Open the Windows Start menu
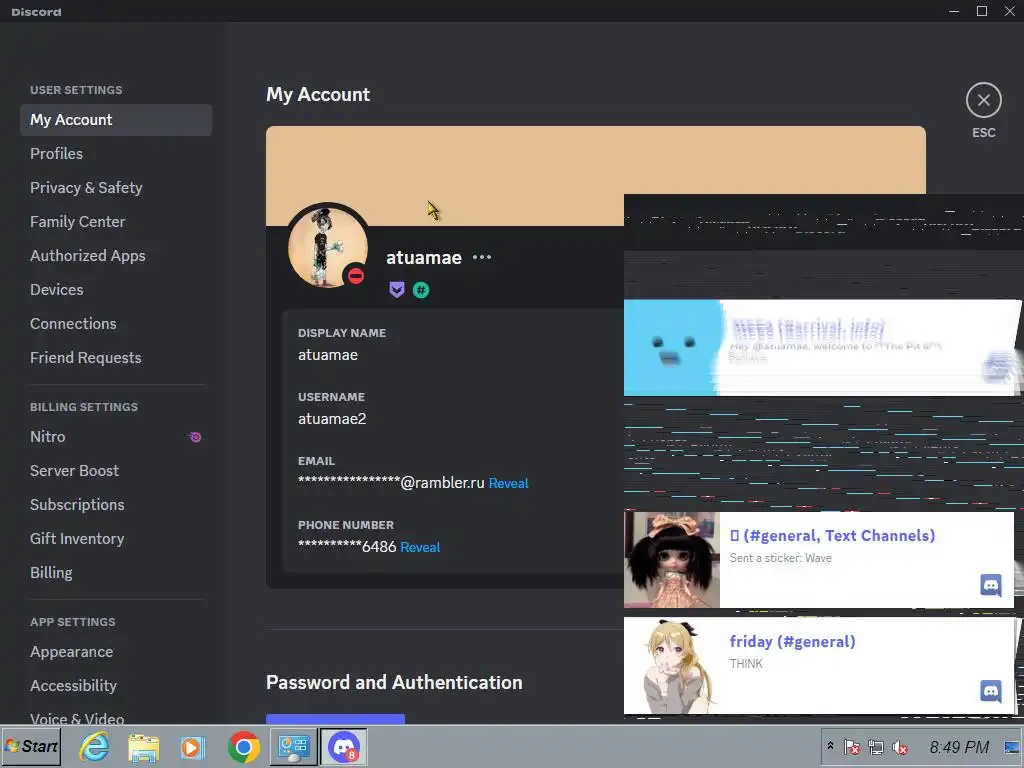Image resolution: width=1024 pixels, height=768 pixels. pyautogui.click(x=31, y=746)
